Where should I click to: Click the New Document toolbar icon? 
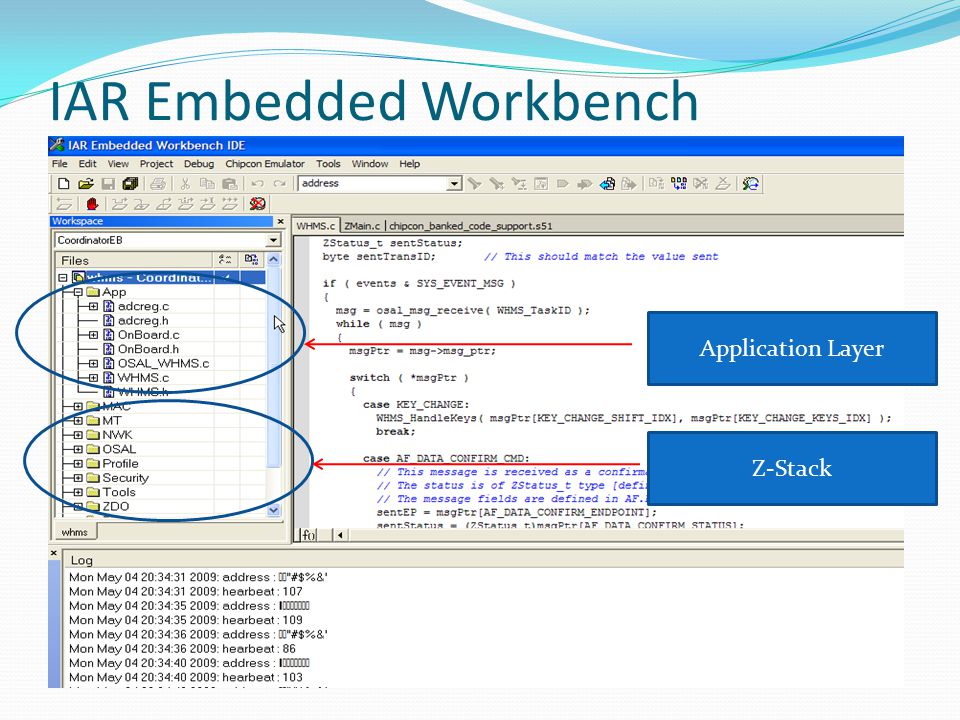point(64,184)
